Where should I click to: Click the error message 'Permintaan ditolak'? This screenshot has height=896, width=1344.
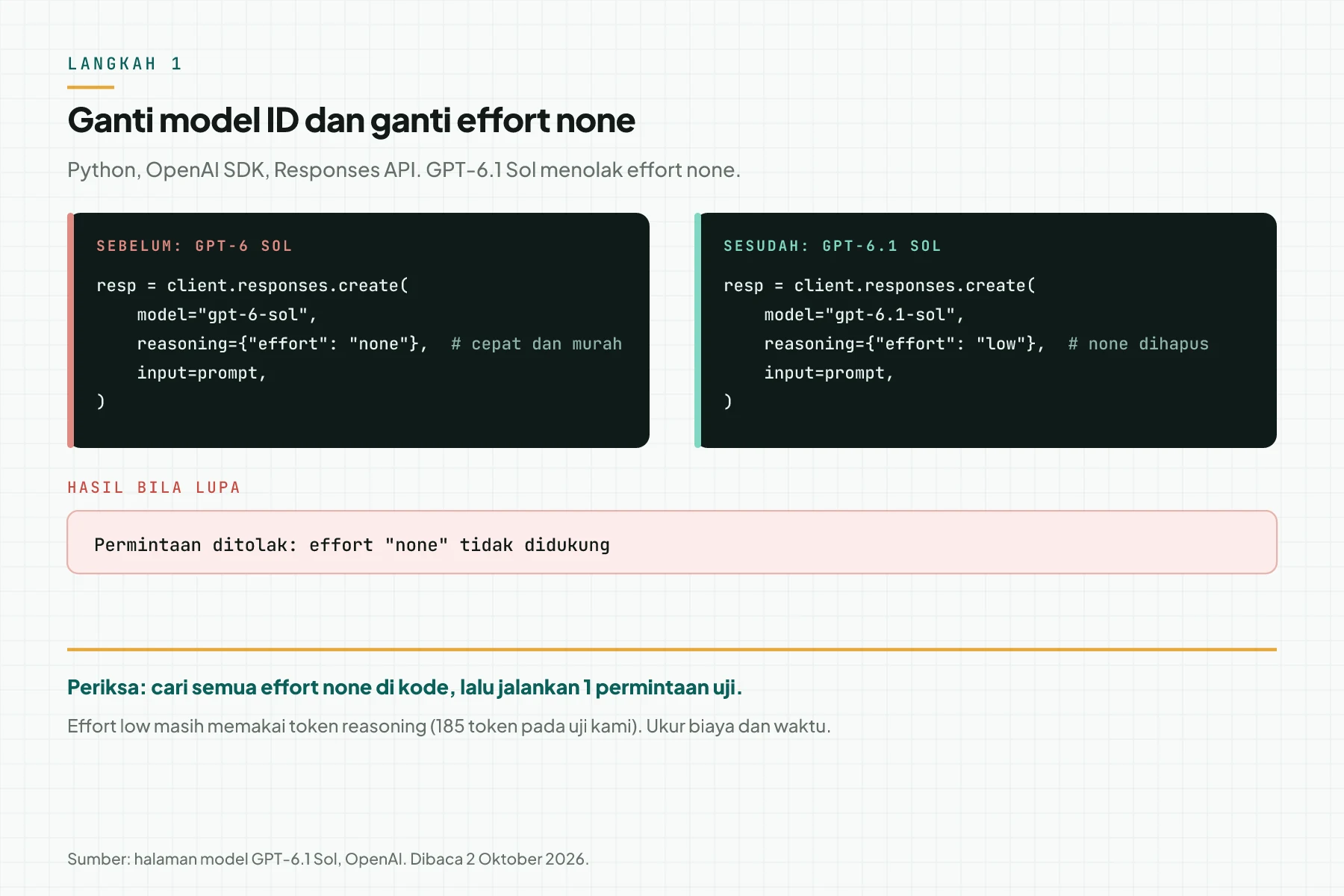point(352,546)
